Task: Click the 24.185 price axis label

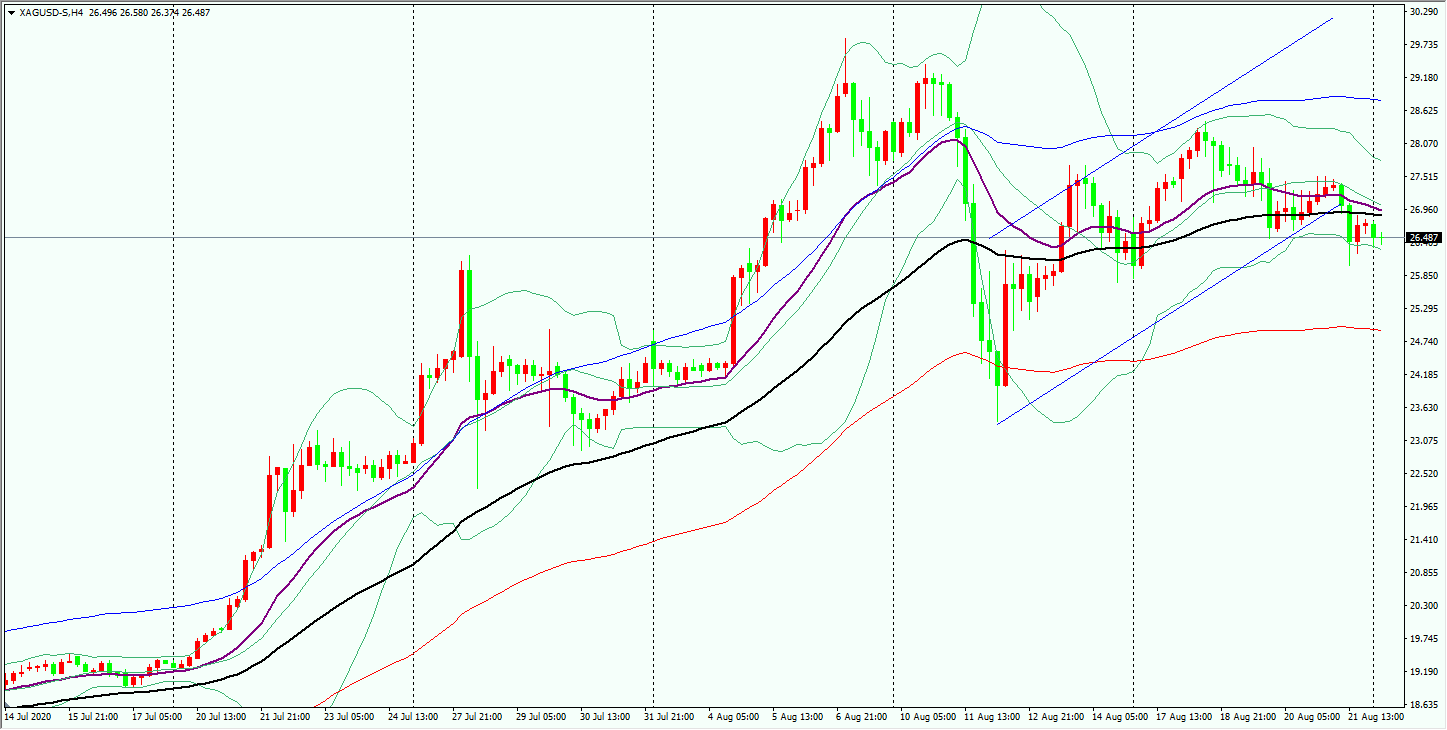Action: click(1423, 375)
